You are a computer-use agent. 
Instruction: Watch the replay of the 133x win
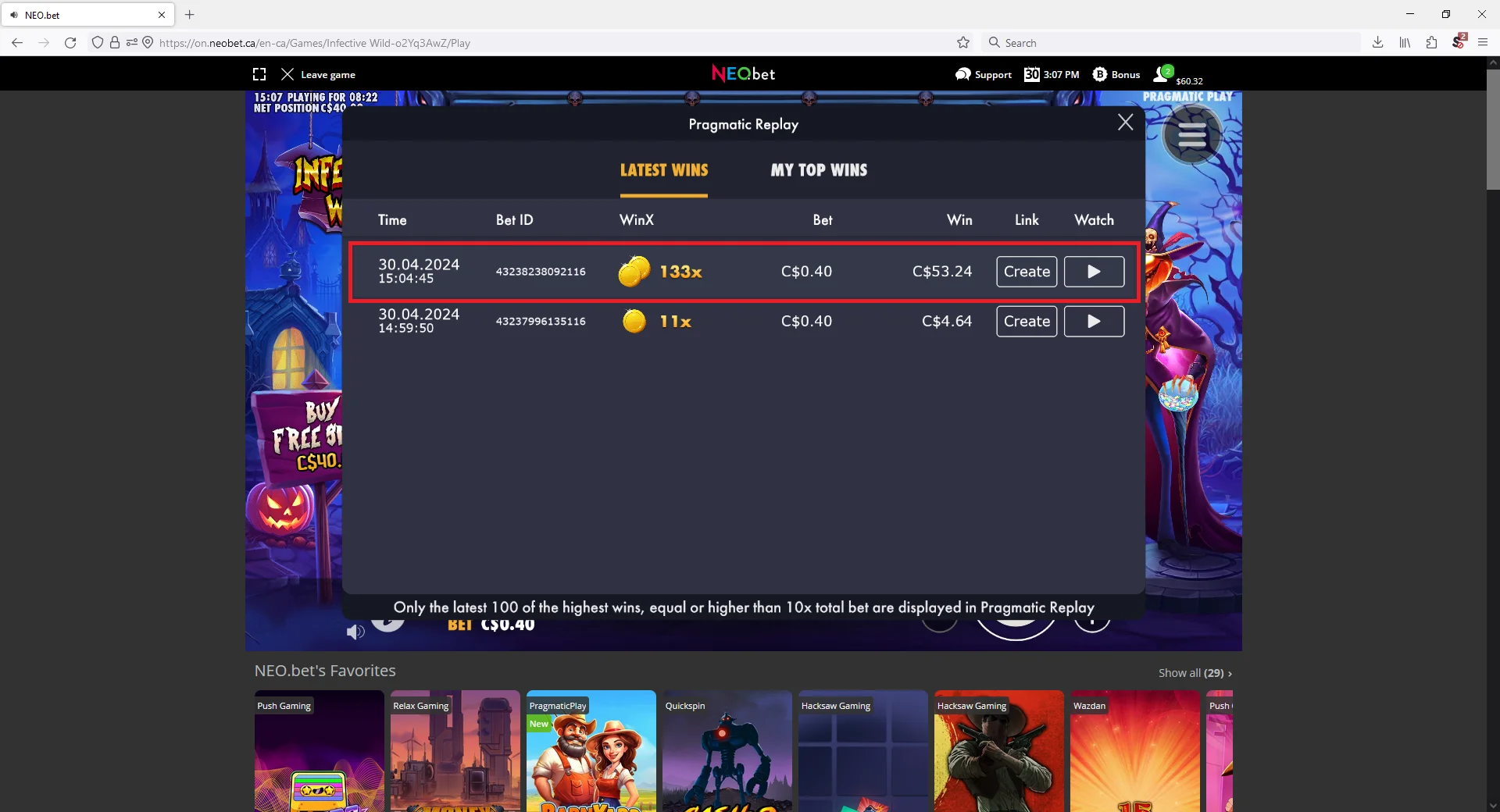click(1094, 272)
